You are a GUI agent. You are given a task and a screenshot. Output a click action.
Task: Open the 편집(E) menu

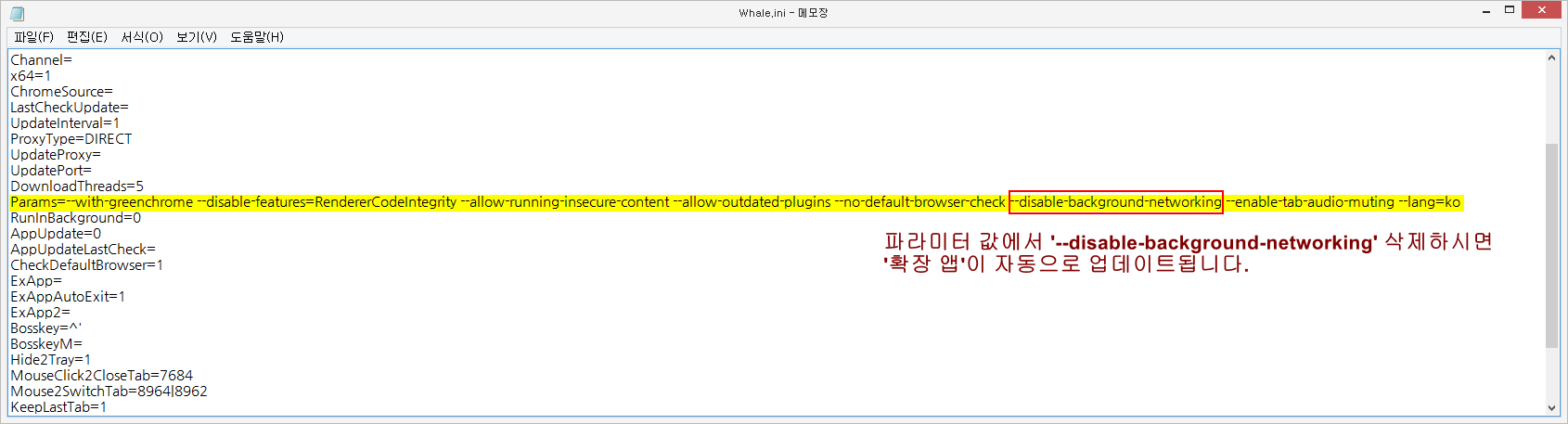click(x=87, y=37)
